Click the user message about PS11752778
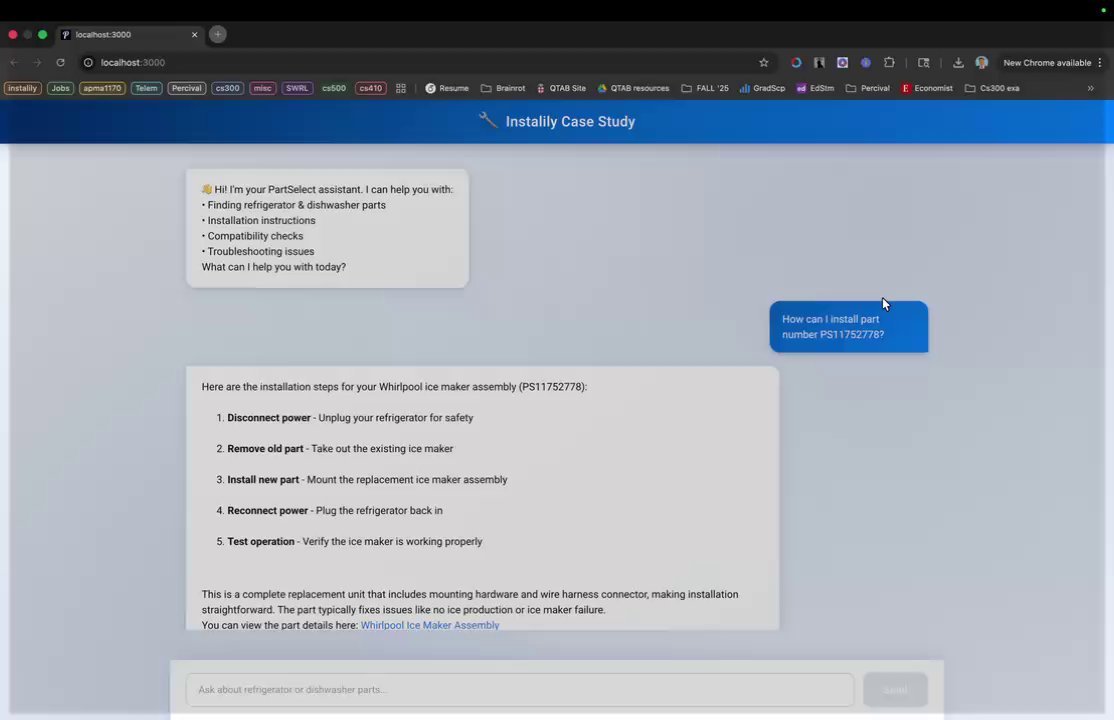Screen dimensions: 1114x720 pos(848,327)
